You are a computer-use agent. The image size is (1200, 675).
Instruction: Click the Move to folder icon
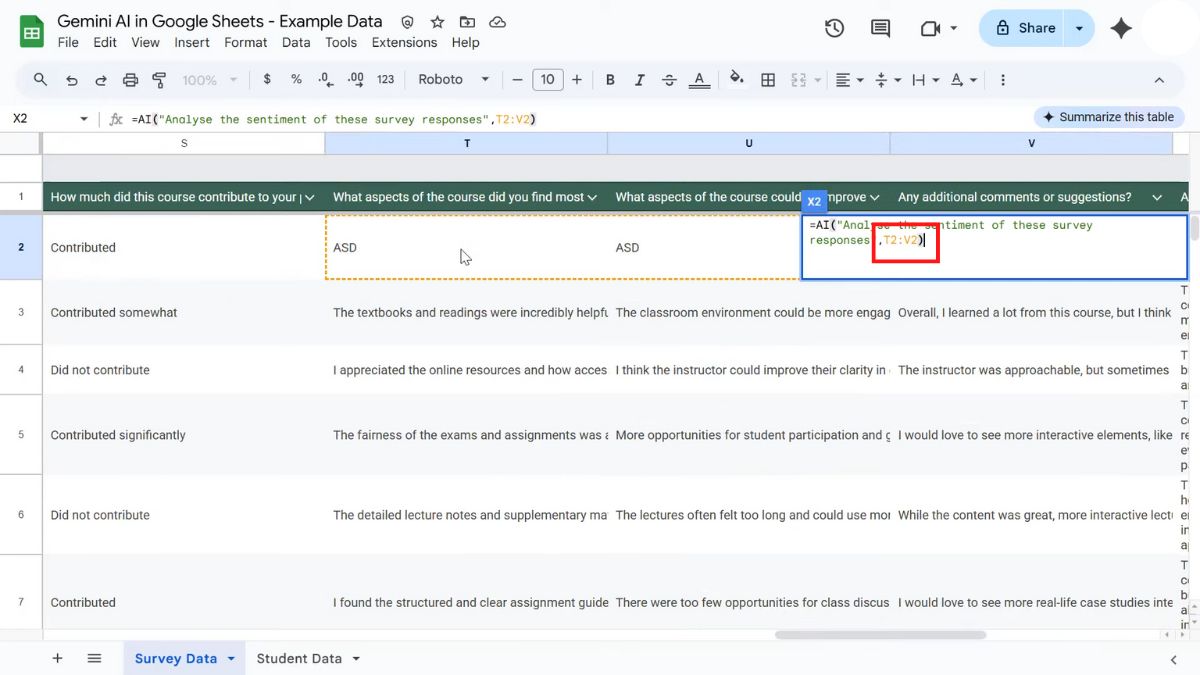click(x=467, y=22)
